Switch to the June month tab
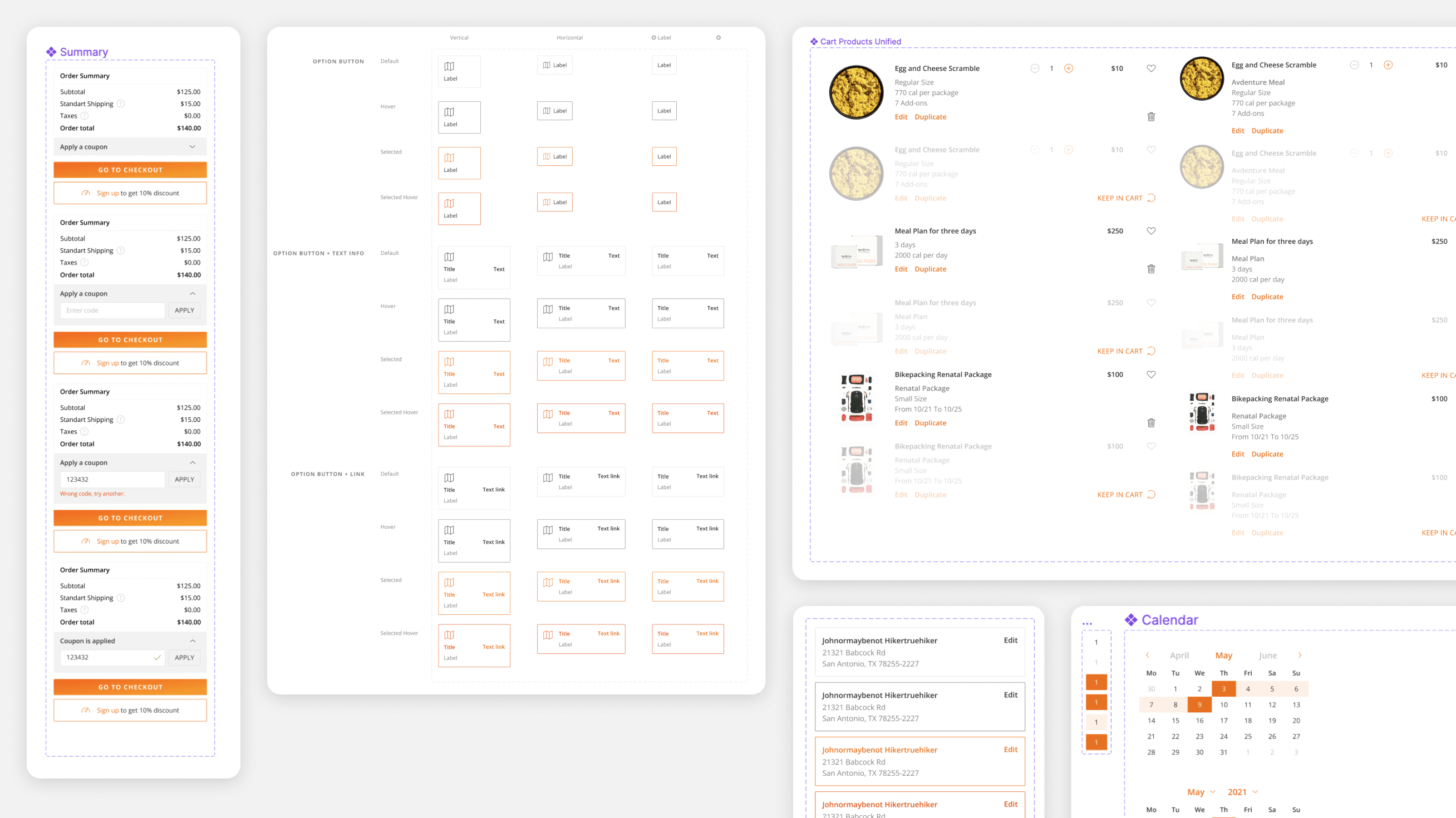The height and width of the screenshot is (818, 1456). pyautogui.click(x=1267, y=656)
